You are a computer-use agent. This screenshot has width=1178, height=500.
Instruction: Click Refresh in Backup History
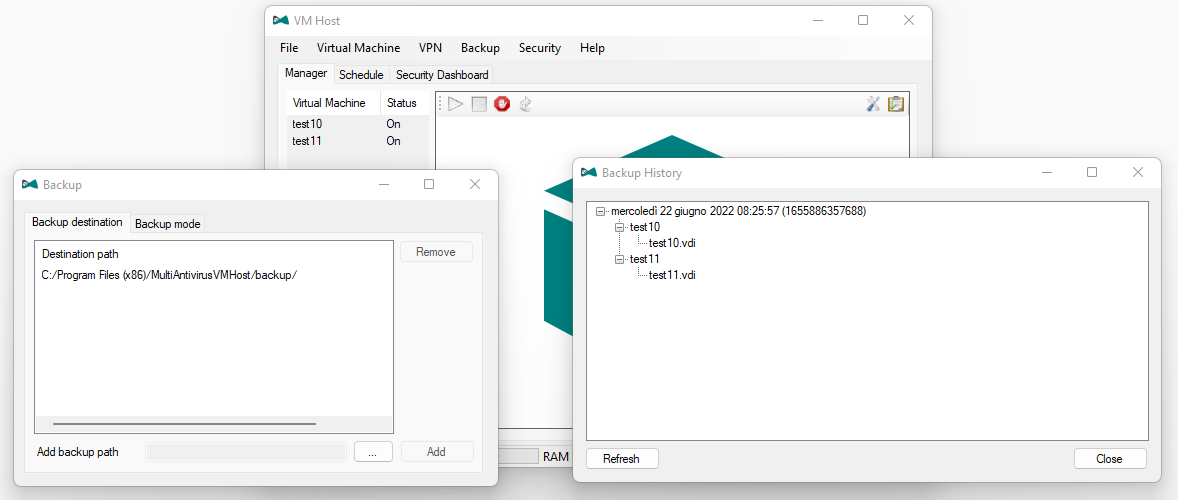pyautogui.click(x=622, y=459)
